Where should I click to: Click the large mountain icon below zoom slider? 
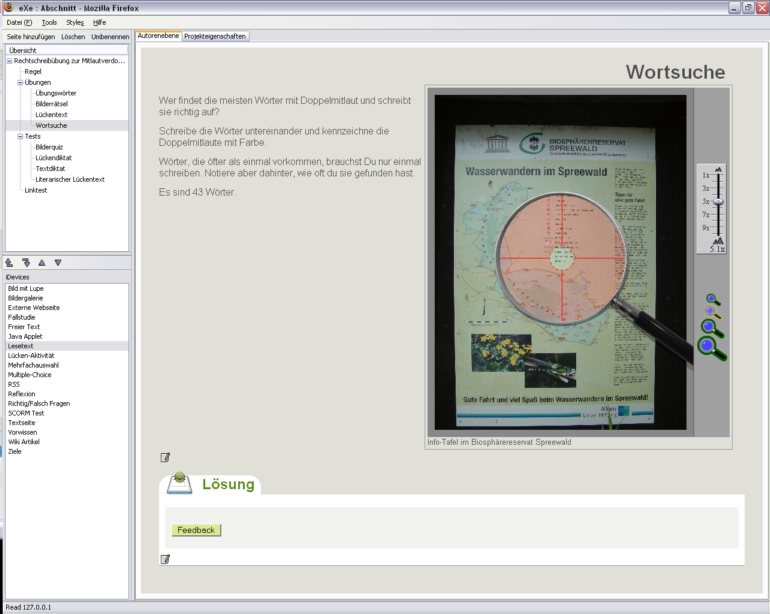(x=718, y=241)
